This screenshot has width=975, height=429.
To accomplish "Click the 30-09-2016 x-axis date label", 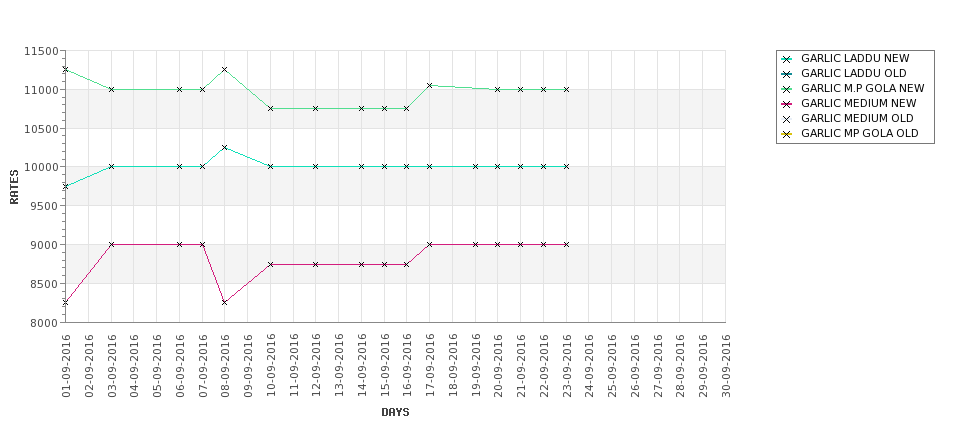I will coord(726,366).
